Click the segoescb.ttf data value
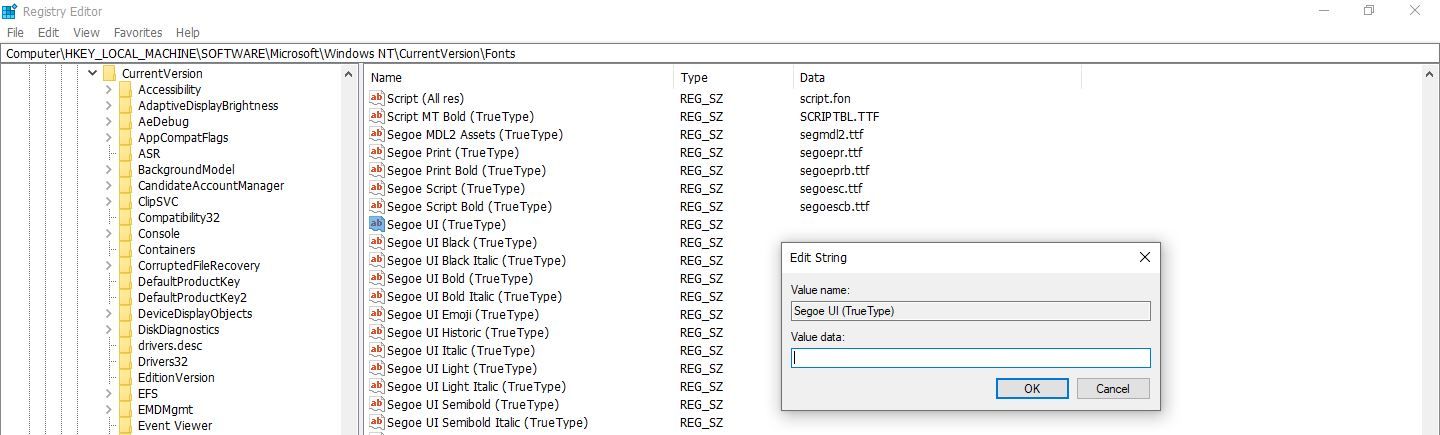Viewport: 1440px width, 435px height. 834,206
